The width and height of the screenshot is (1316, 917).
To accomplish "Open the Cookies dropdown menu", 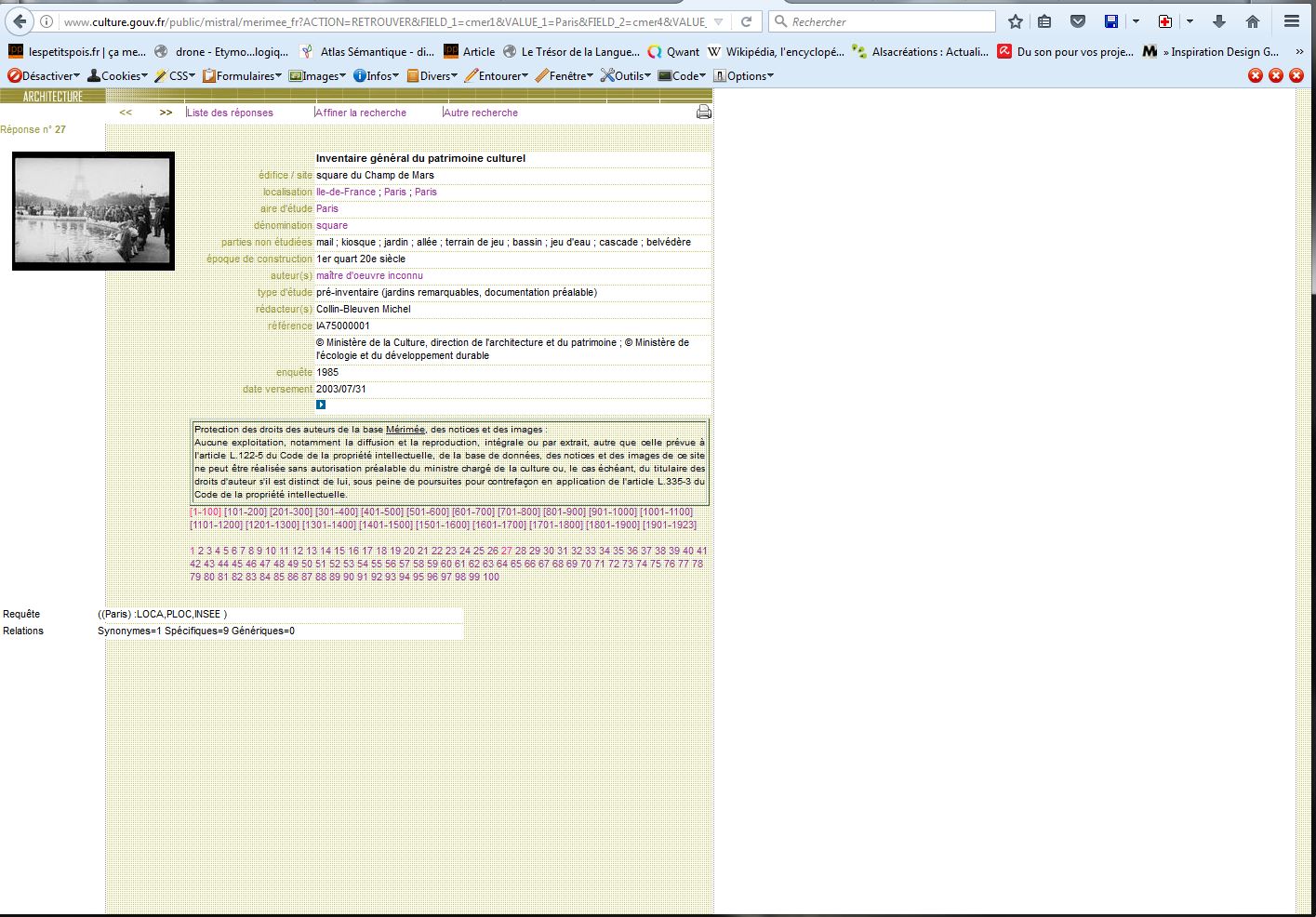I will 118,76.
